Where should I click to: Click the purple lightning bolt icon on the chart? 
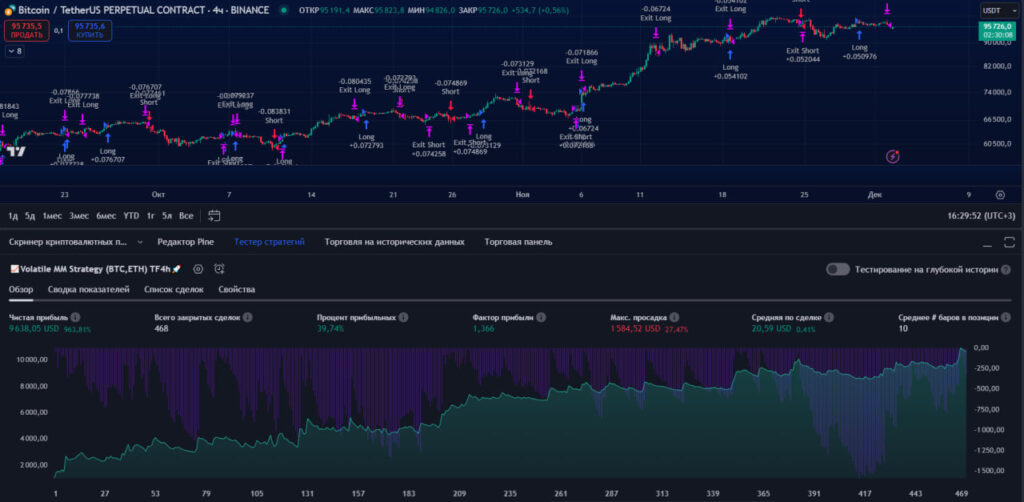[893, 157]
